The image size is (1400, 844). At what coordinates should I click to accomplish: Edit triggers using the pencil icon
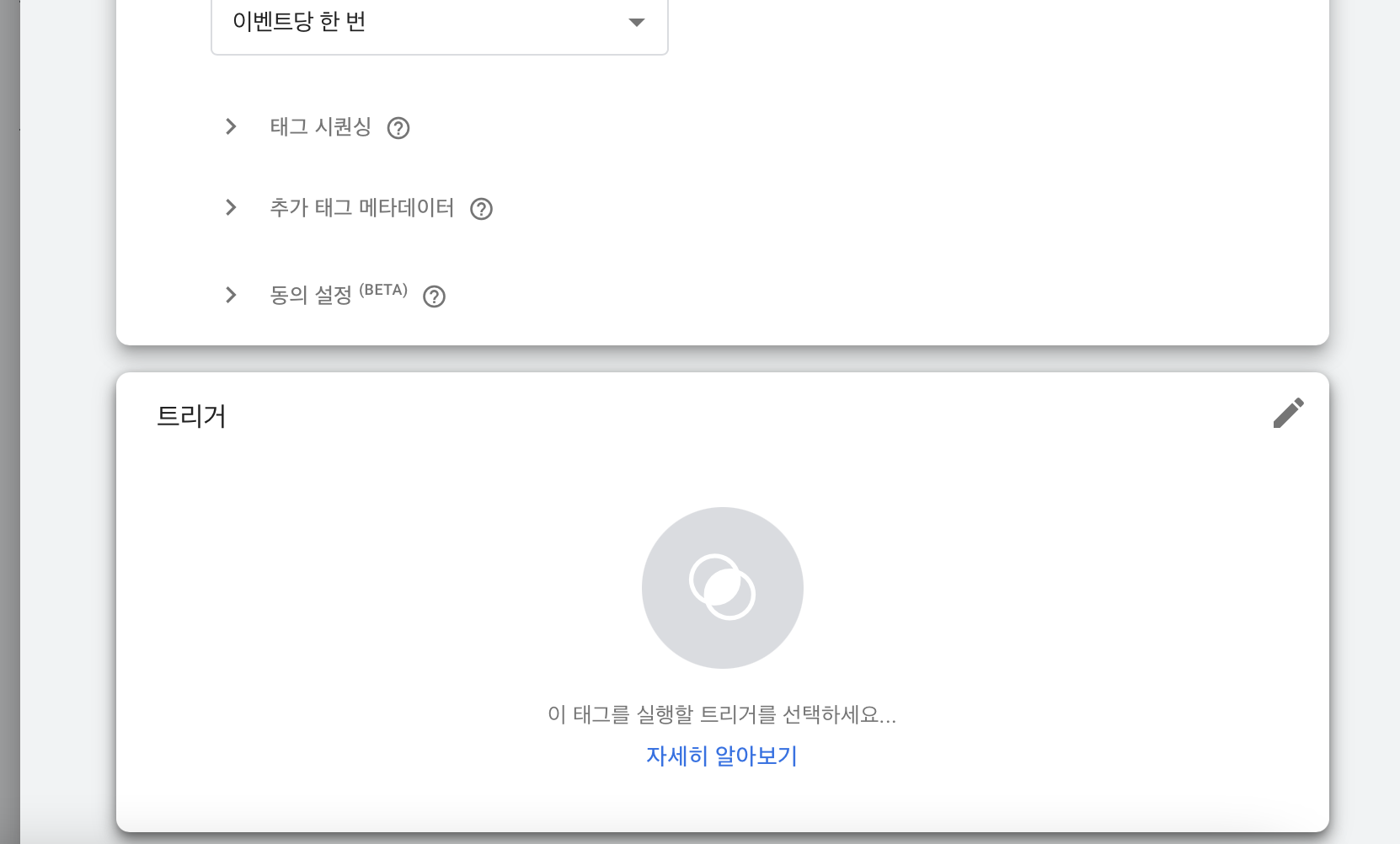[1290, 413]
